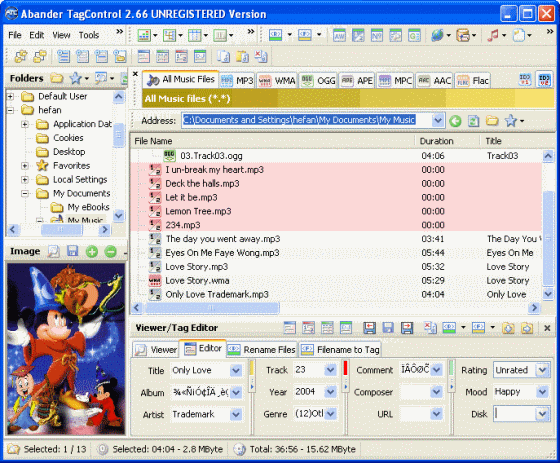This screenshot has height=463, width=560.
Task: Switch to the Flac filter tab
Action: point(473,81)
